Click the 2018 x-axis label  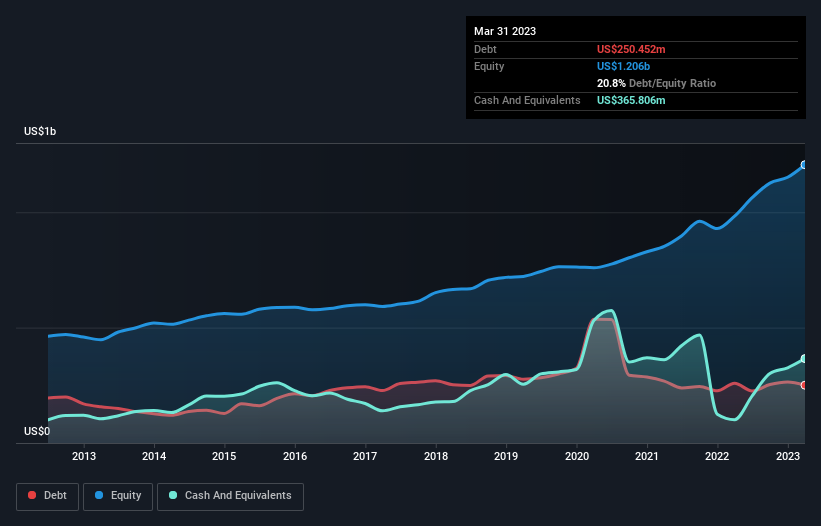(x=436, y=456)
